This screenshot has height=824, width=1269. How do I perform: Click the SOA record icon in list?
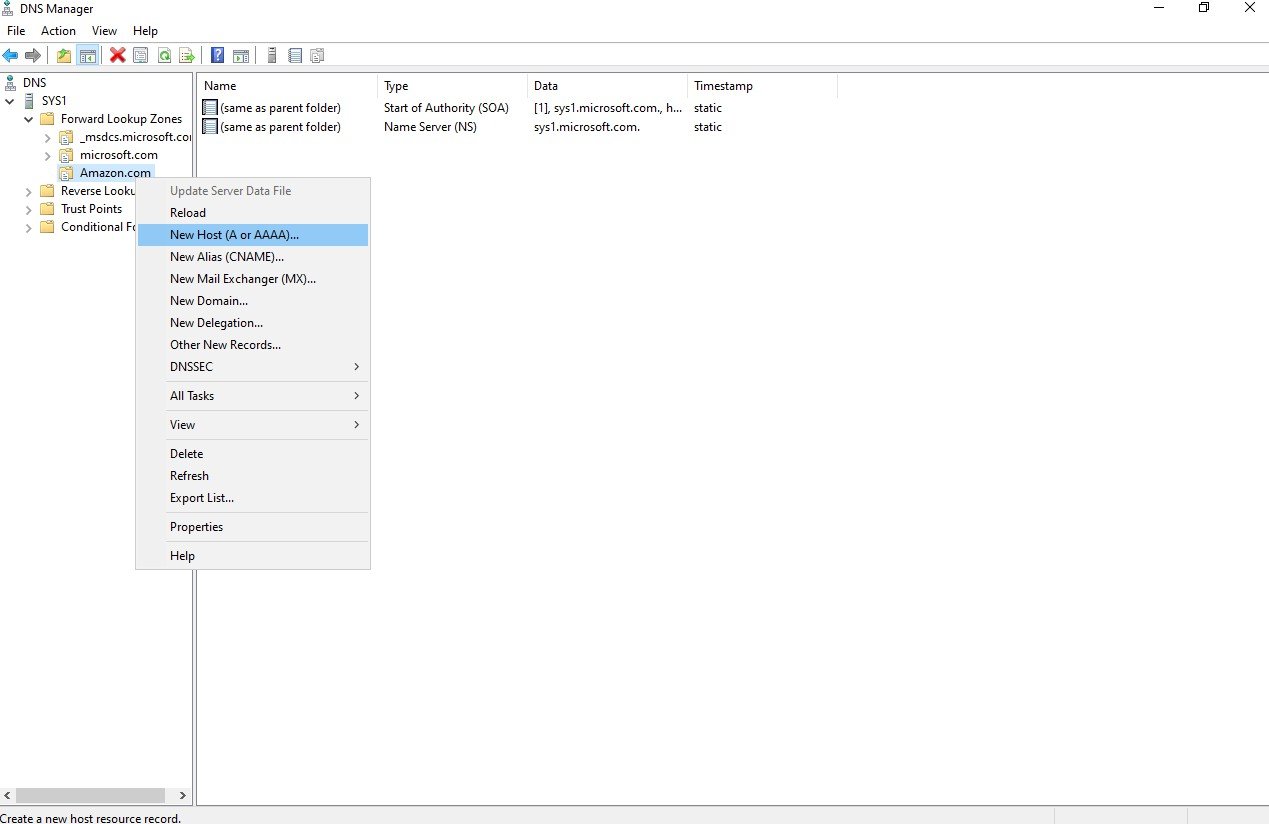pyautogui.click(x=210, y=108)
